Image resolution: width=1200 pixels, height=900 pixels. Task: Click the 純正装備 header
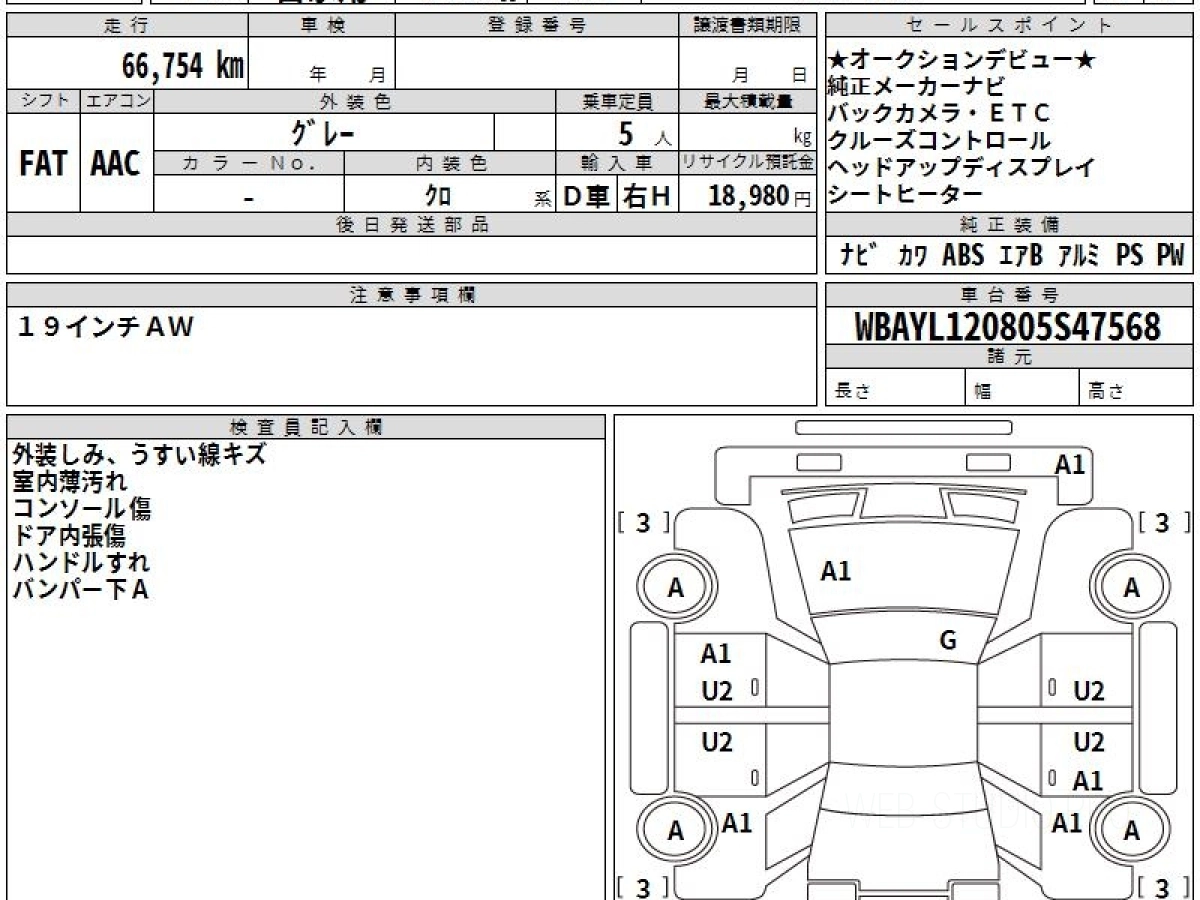click(1009, 225)
